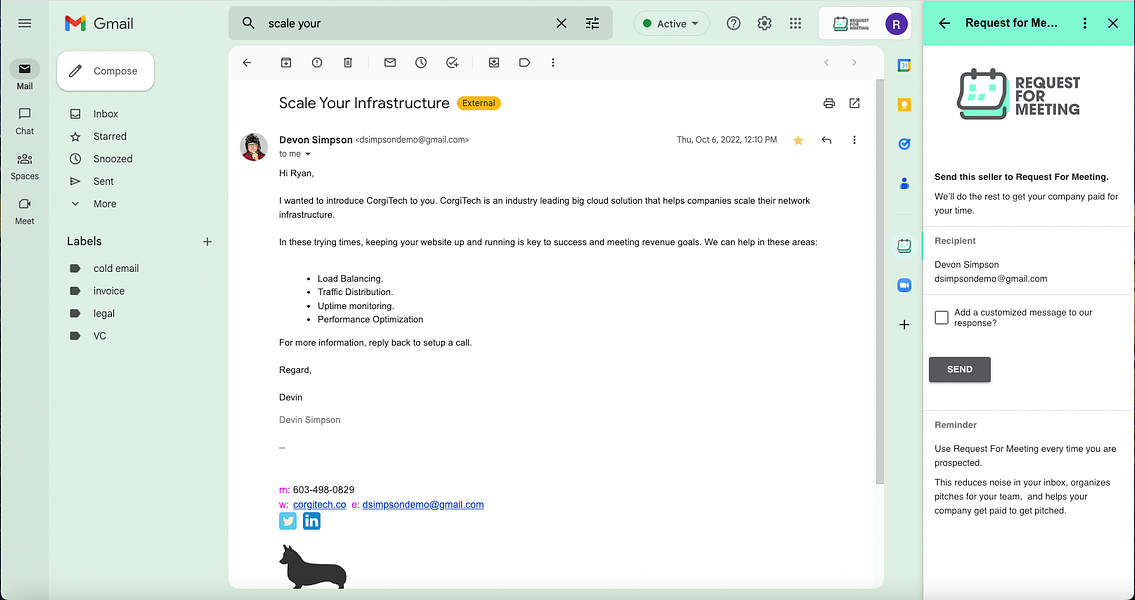
Task: Report spam using the exclamation icon
Action: pos(317,62)
